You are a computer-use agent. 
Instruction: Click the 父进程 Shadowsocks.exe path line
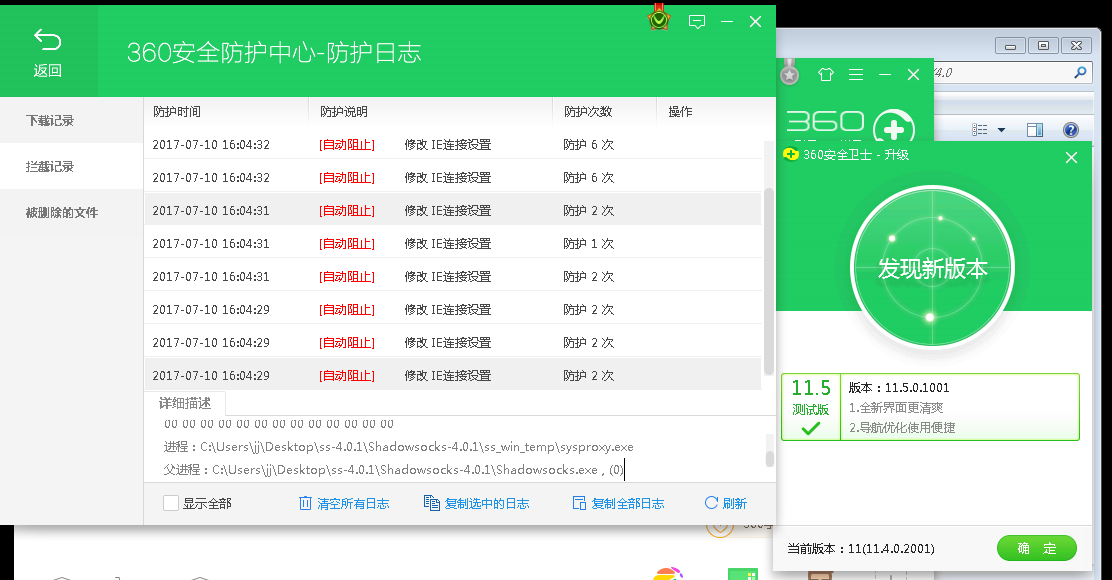[394, 469]
